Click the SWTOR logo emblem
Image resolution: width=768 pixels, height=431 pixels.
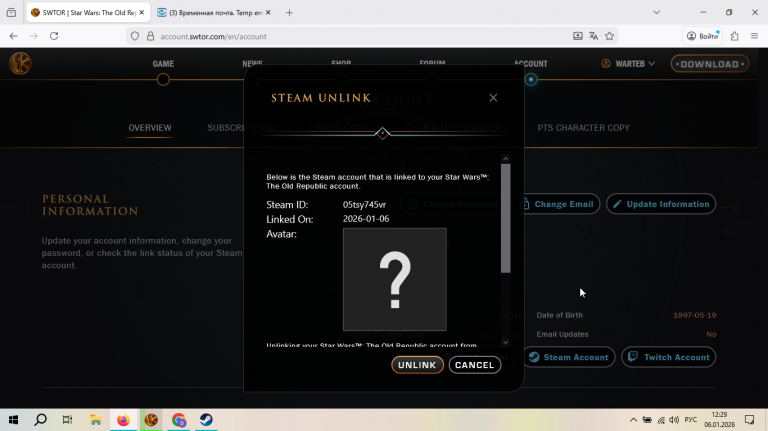coord(20,63)
